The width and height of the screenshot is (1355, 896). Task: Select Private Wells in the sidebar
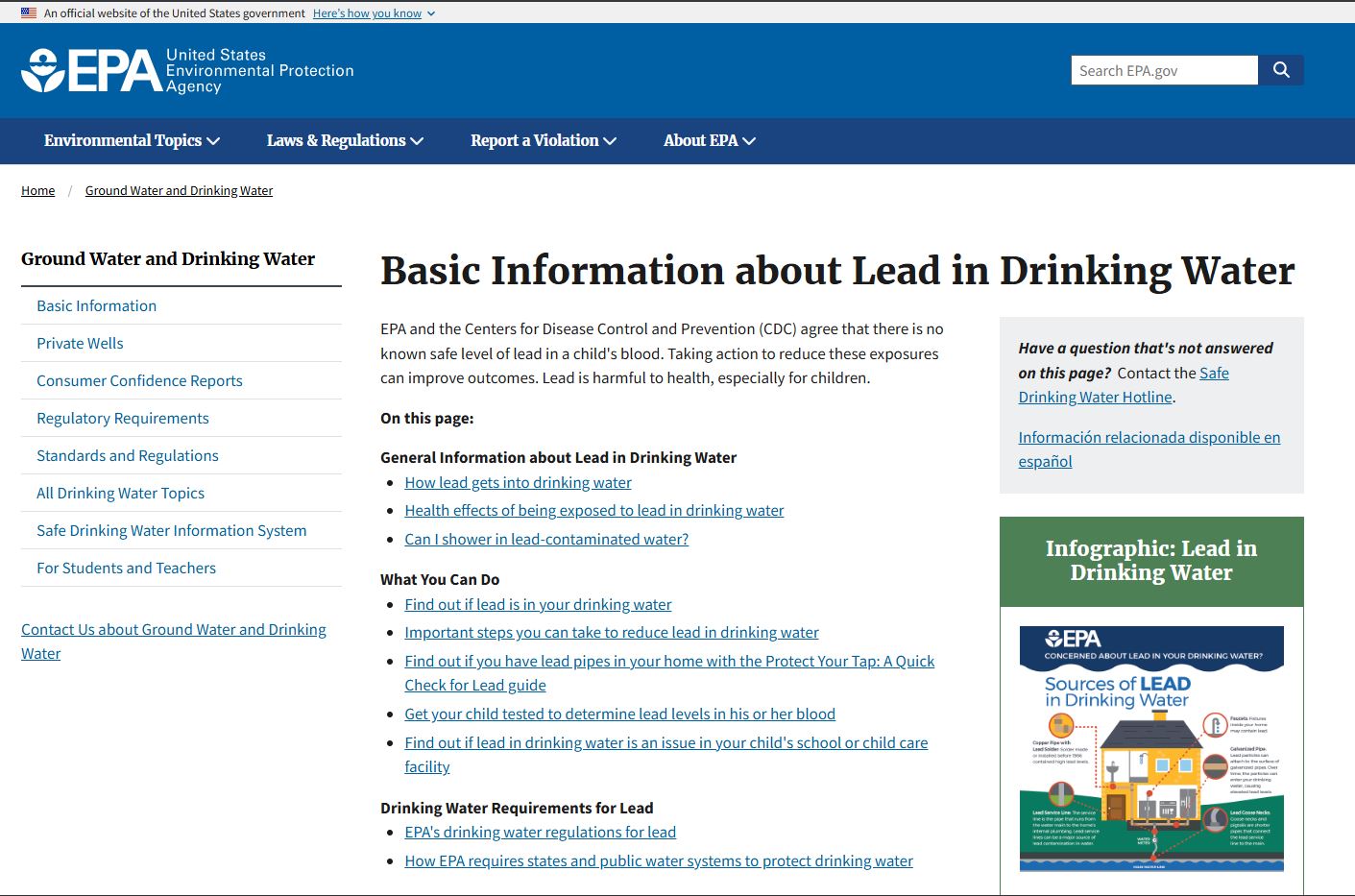pos(80,343)
